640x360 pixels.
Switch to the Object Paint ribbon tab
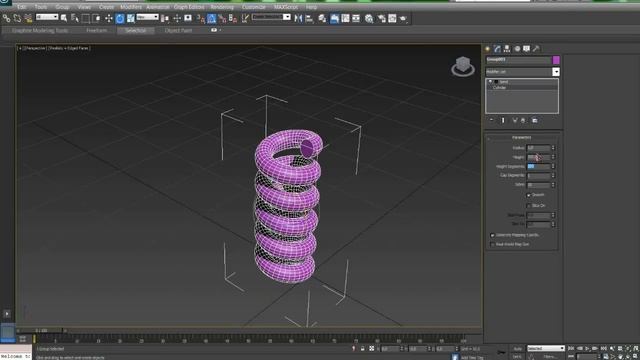[x=178, y=30]
